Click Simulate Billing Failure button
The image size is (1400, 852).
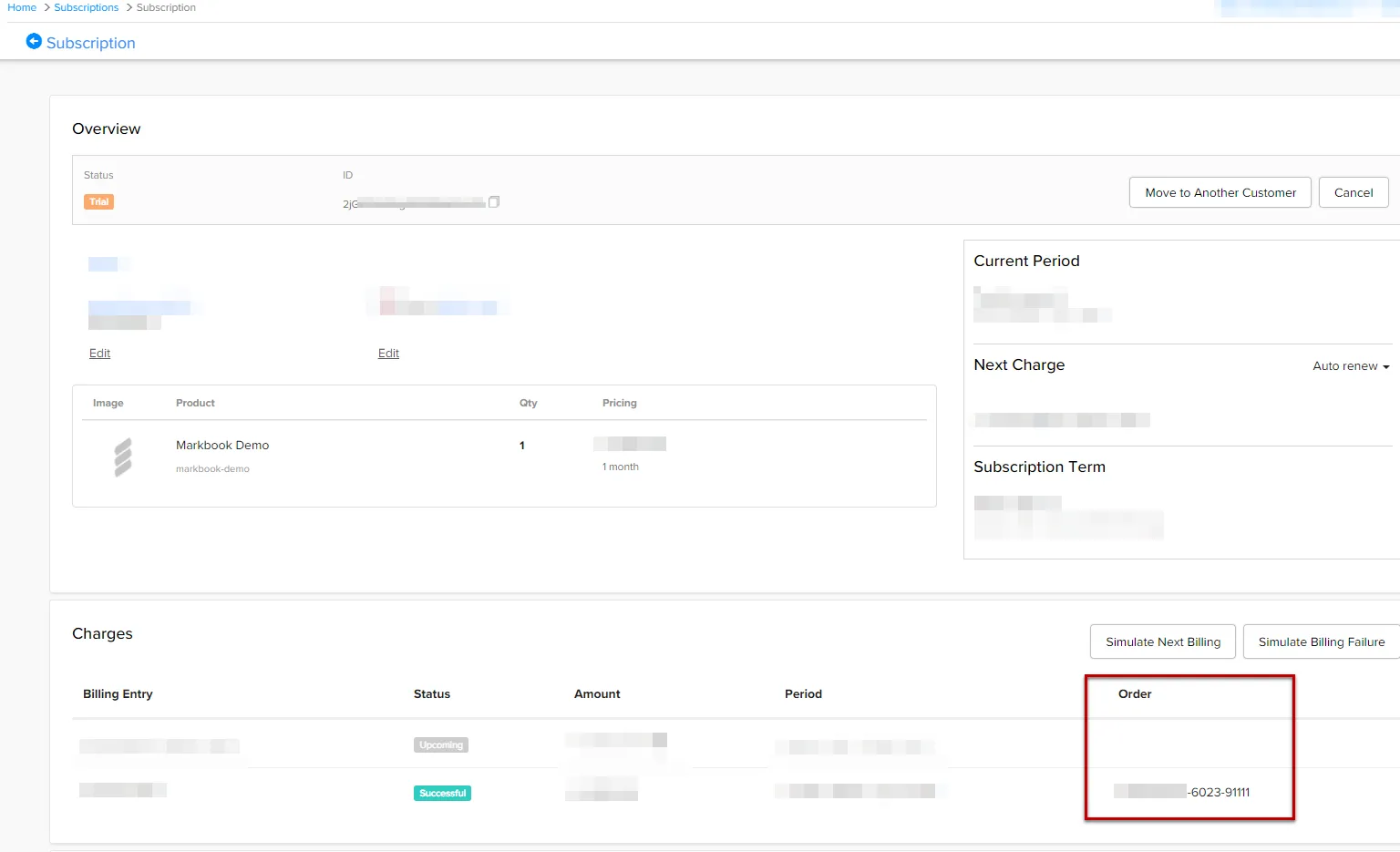[1322, 642]
